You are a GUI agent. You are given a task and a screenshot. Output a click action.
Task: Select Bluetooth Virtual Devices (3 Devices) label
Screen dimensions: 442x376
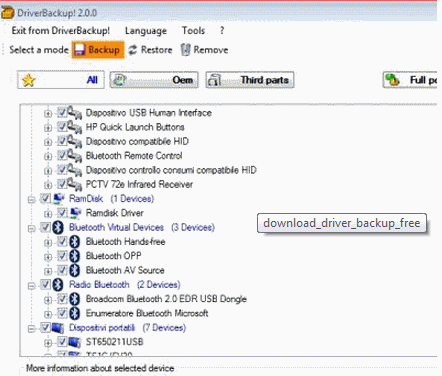click(142, 227)
